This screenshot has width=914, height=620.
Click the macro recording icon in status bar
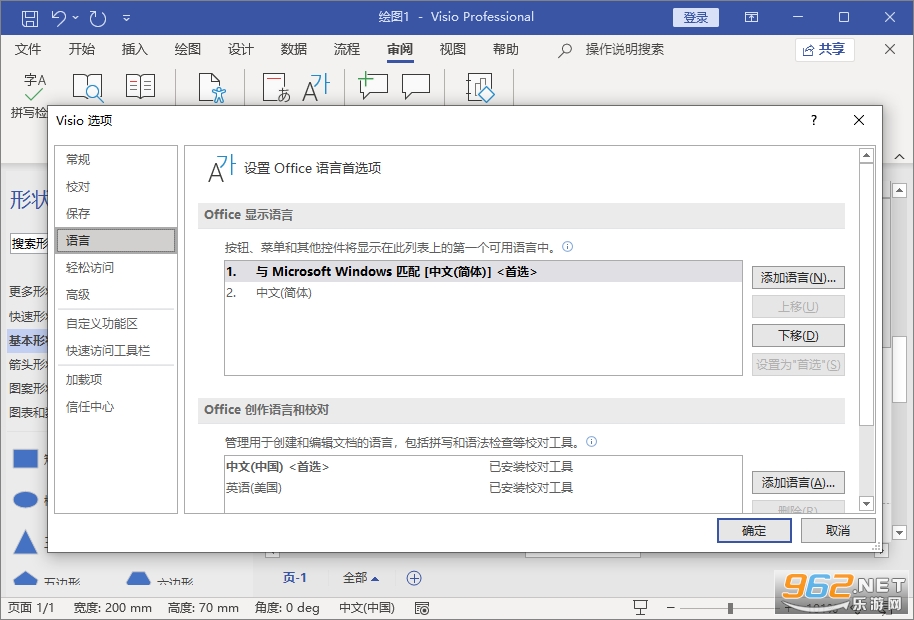click(422, 608)
